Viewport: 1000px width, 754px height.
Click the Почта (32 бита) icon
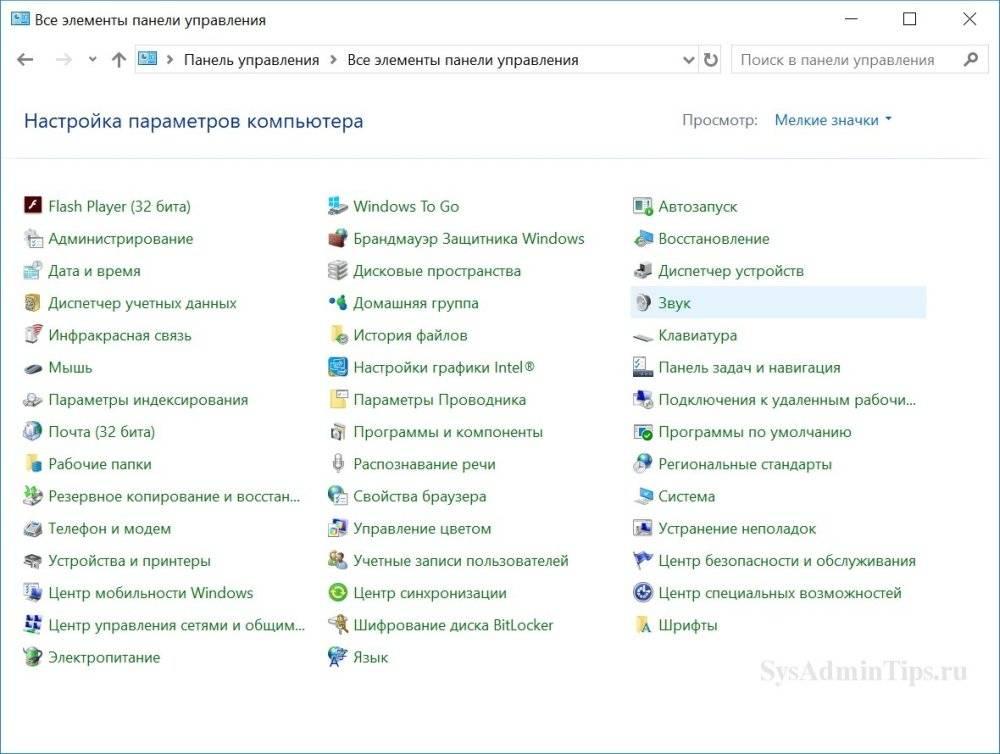pyautogui.click(x=33, y=432)
